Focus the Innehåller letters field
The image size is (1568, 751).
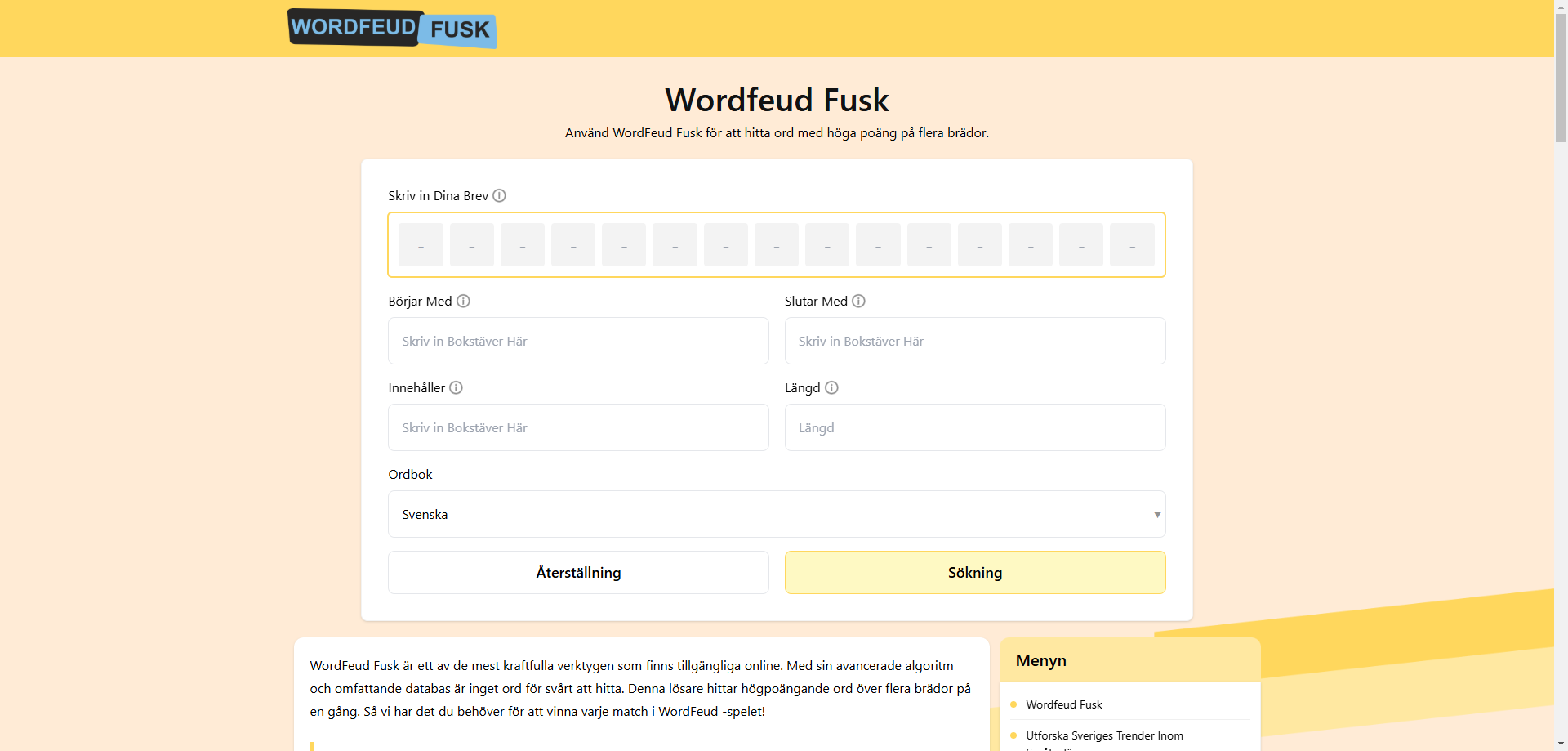[x=578, y=427]
